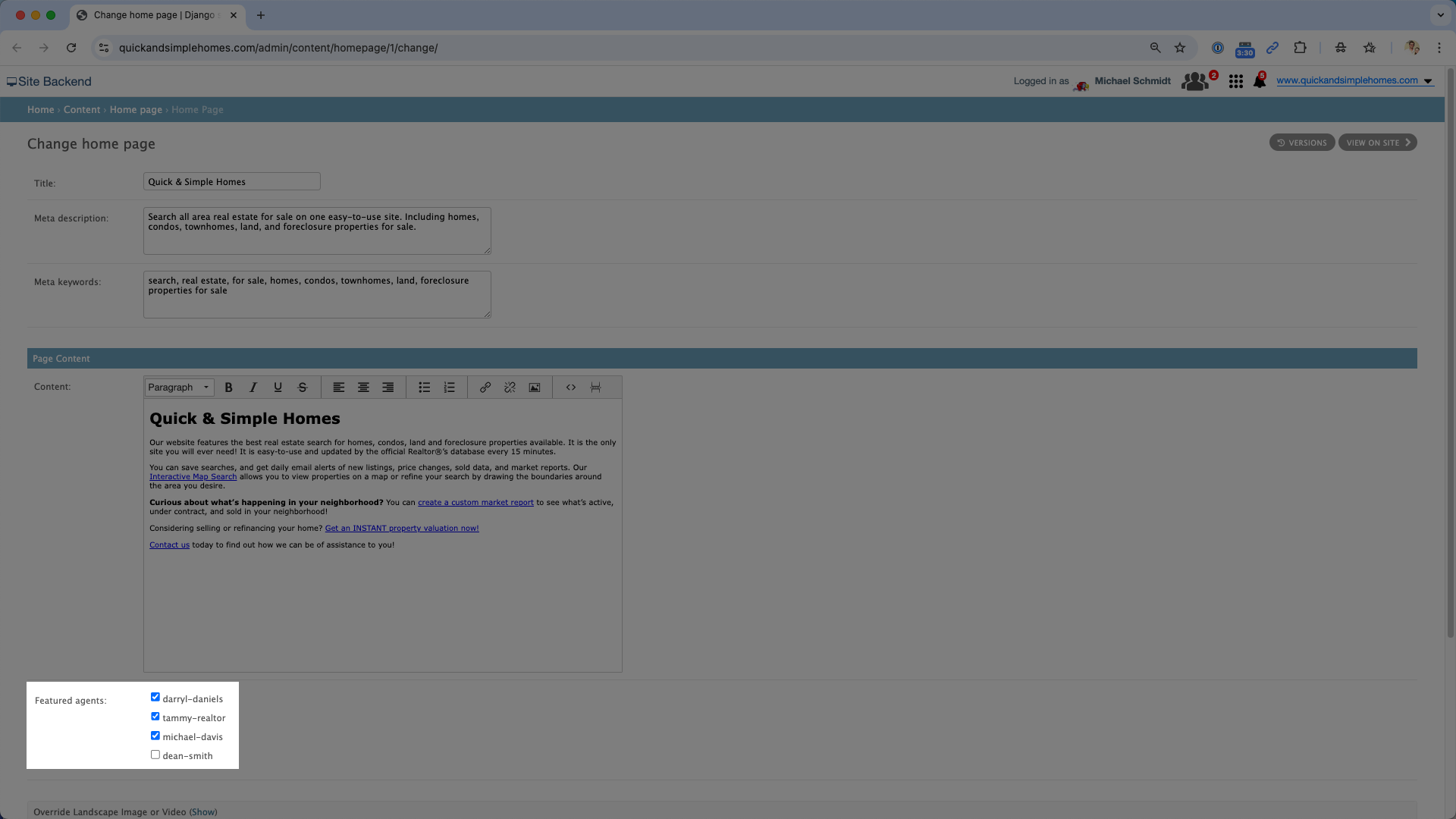
Task: Click into Meta description textarea
Action: click(317, 231)
